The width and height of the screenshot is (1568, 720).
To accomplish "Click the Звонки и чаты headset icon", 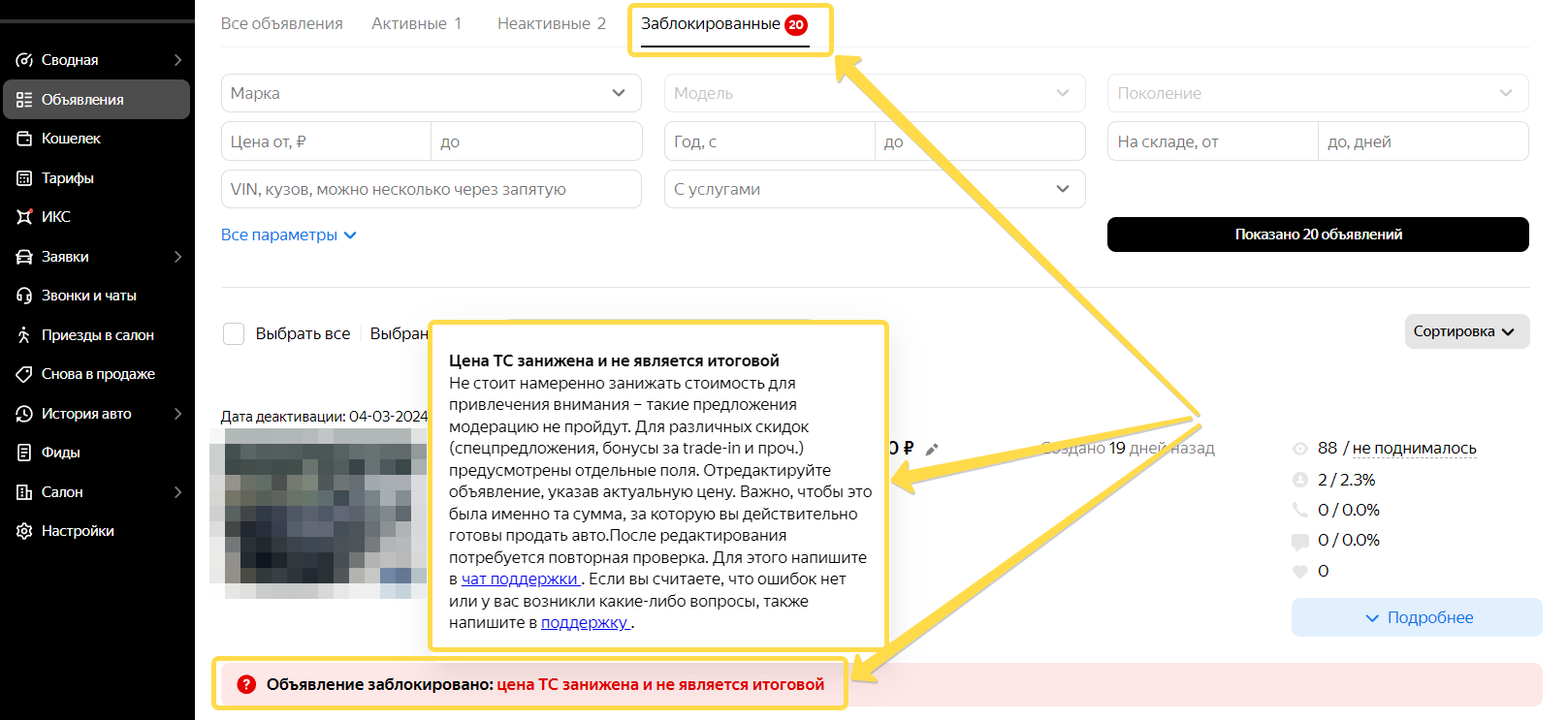I will point(24,296).
